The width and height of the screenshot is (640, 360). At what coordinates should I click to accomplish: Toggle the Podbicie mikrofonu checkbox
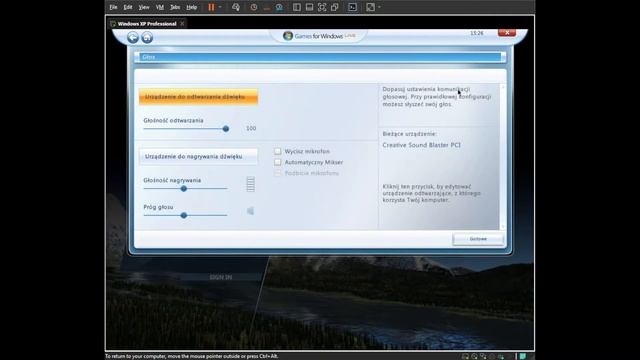click(x=278, y=173)
